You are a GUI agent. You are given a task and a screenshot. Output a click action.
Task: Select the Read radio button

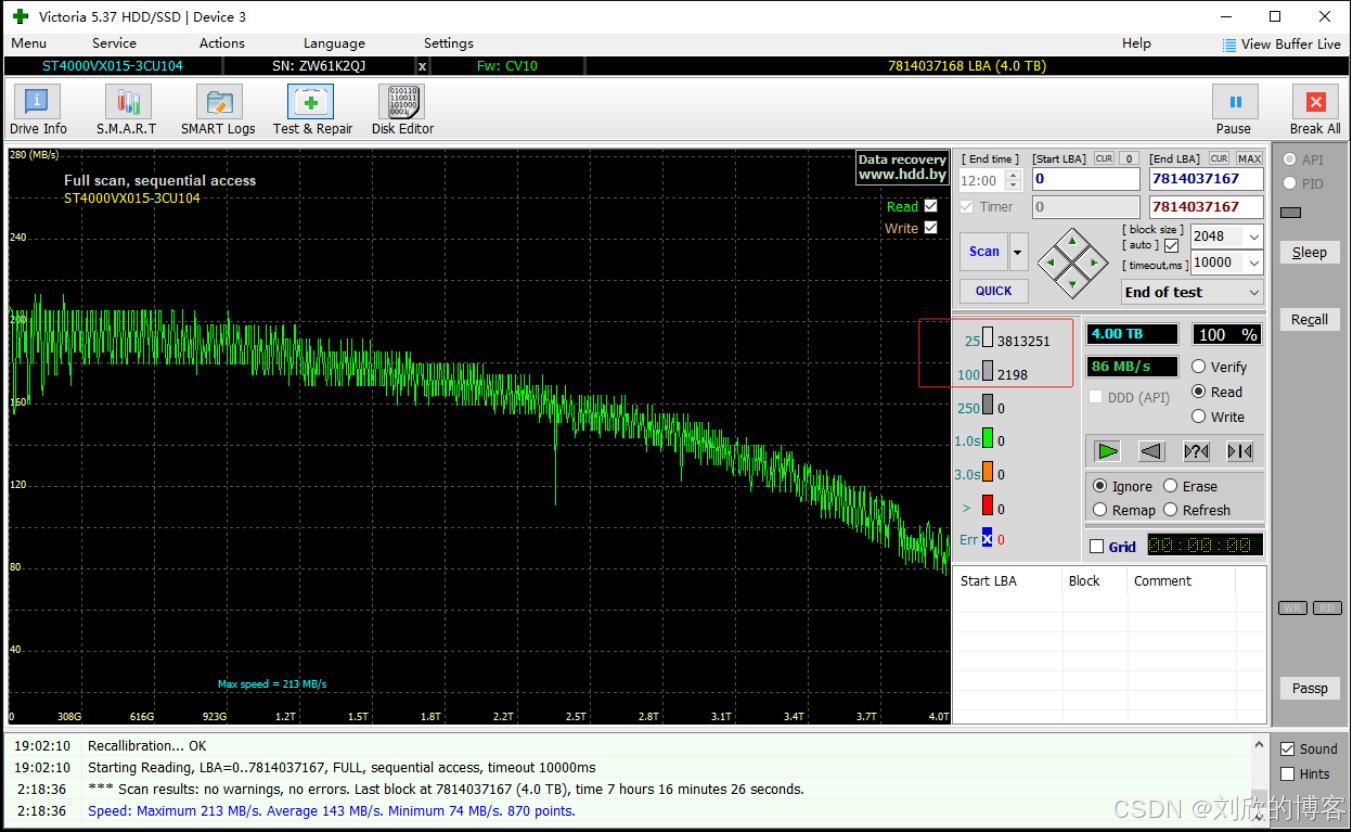1198,392
